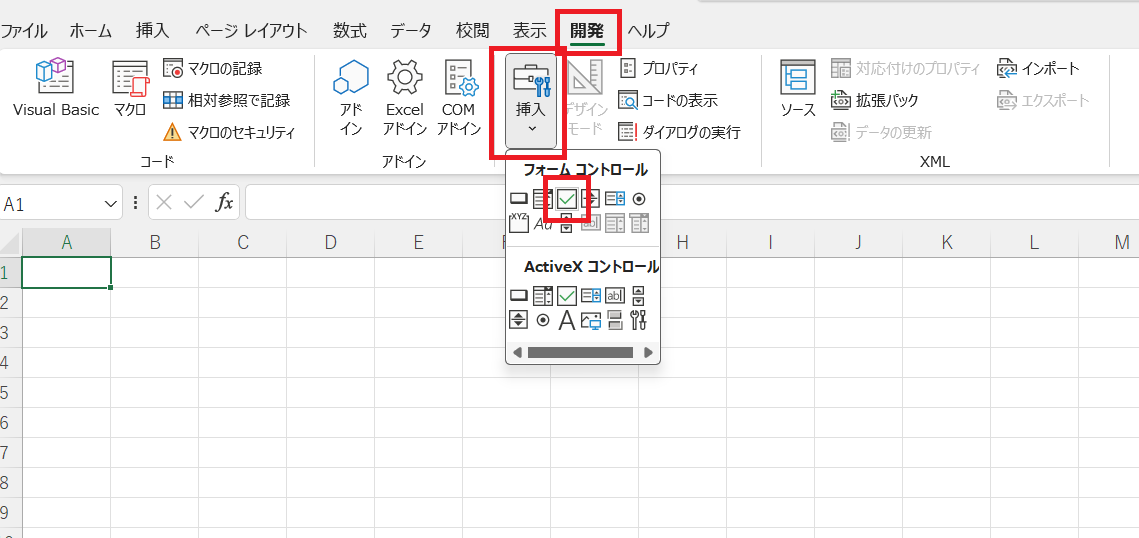Start マクロの記録 (Record Macro)
This screenshot has height=538, width=1139.
coord(213,69)
